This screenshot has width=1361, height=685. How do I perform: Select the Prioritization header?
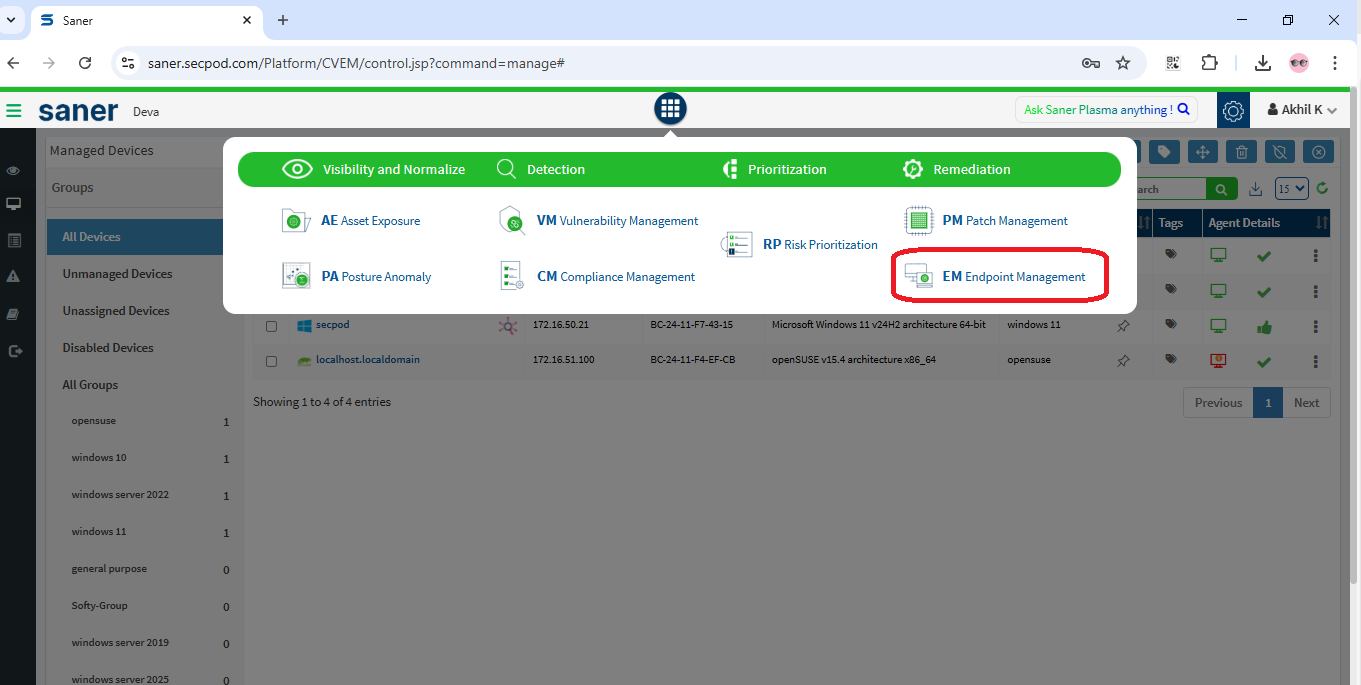click(x=774, y=170)
